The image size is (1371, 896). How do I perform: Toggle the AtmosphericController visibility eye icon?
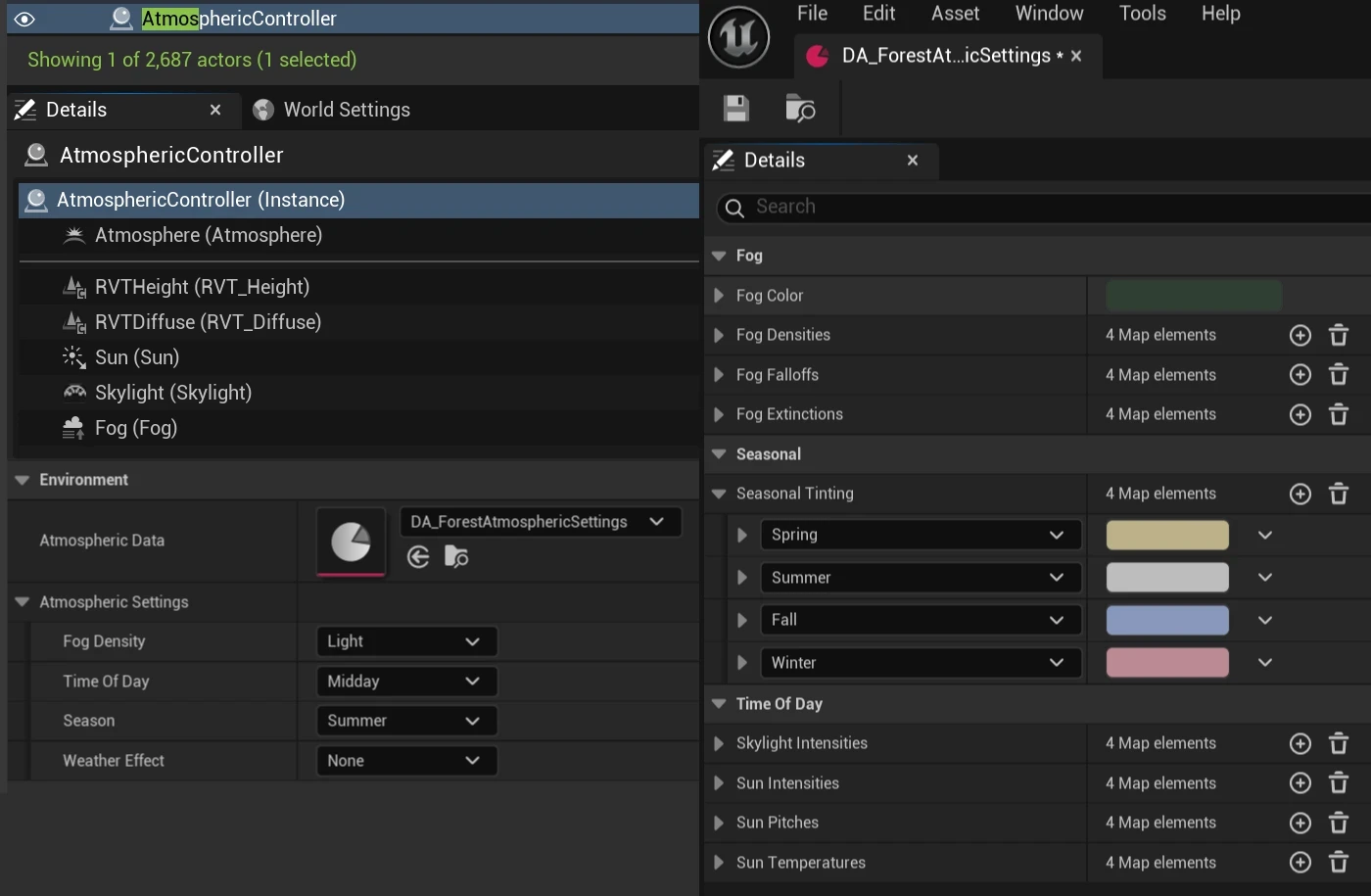pos(24,18)
